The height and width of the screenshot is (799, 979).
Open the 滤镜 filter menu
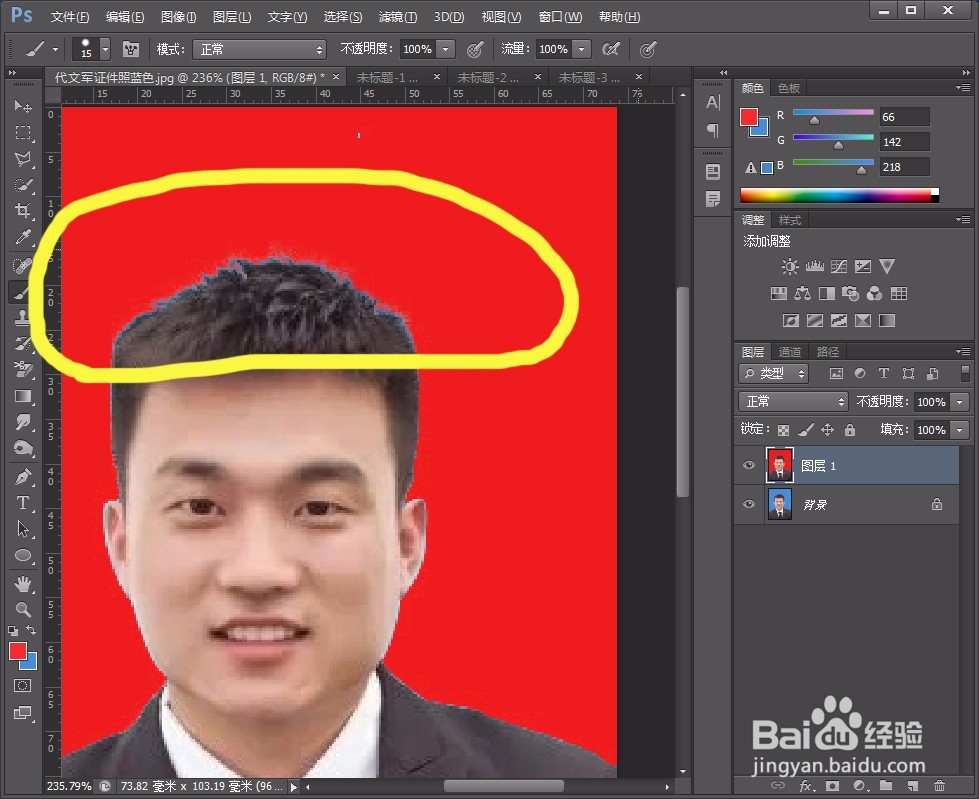tap(397, 16)
